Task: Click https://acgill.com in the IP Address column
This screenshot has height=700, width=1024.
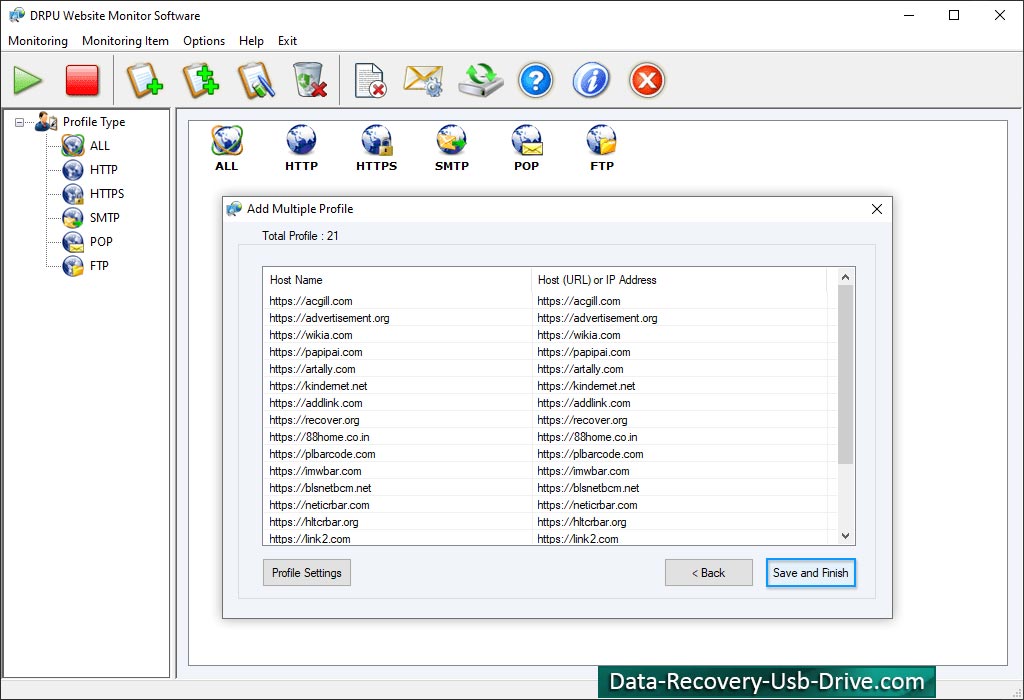Action: tap(579, 301)
